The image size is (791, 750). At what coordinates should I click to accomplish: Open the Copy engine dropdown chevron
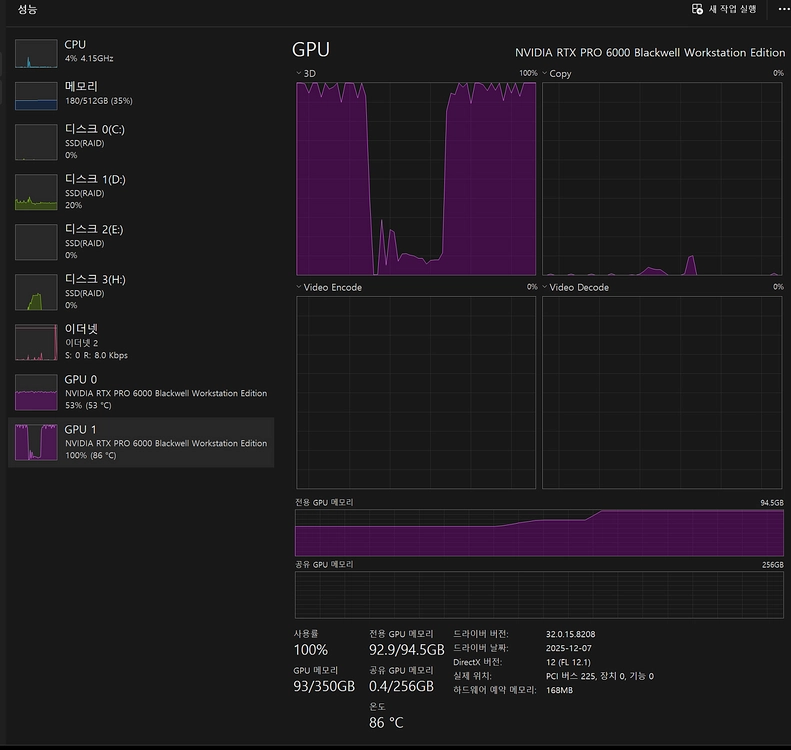[x=544, y=74]
